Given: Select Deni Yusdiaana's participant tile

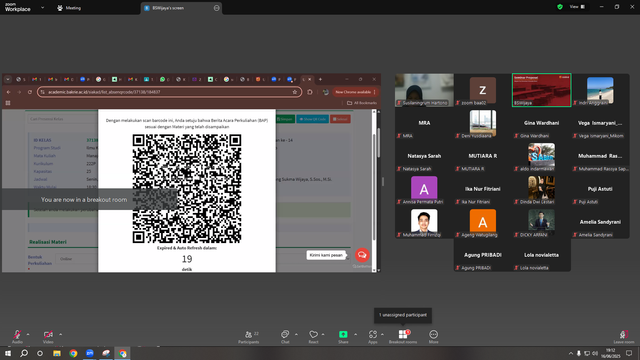Looking at the screenshot, I should (483, 123).
